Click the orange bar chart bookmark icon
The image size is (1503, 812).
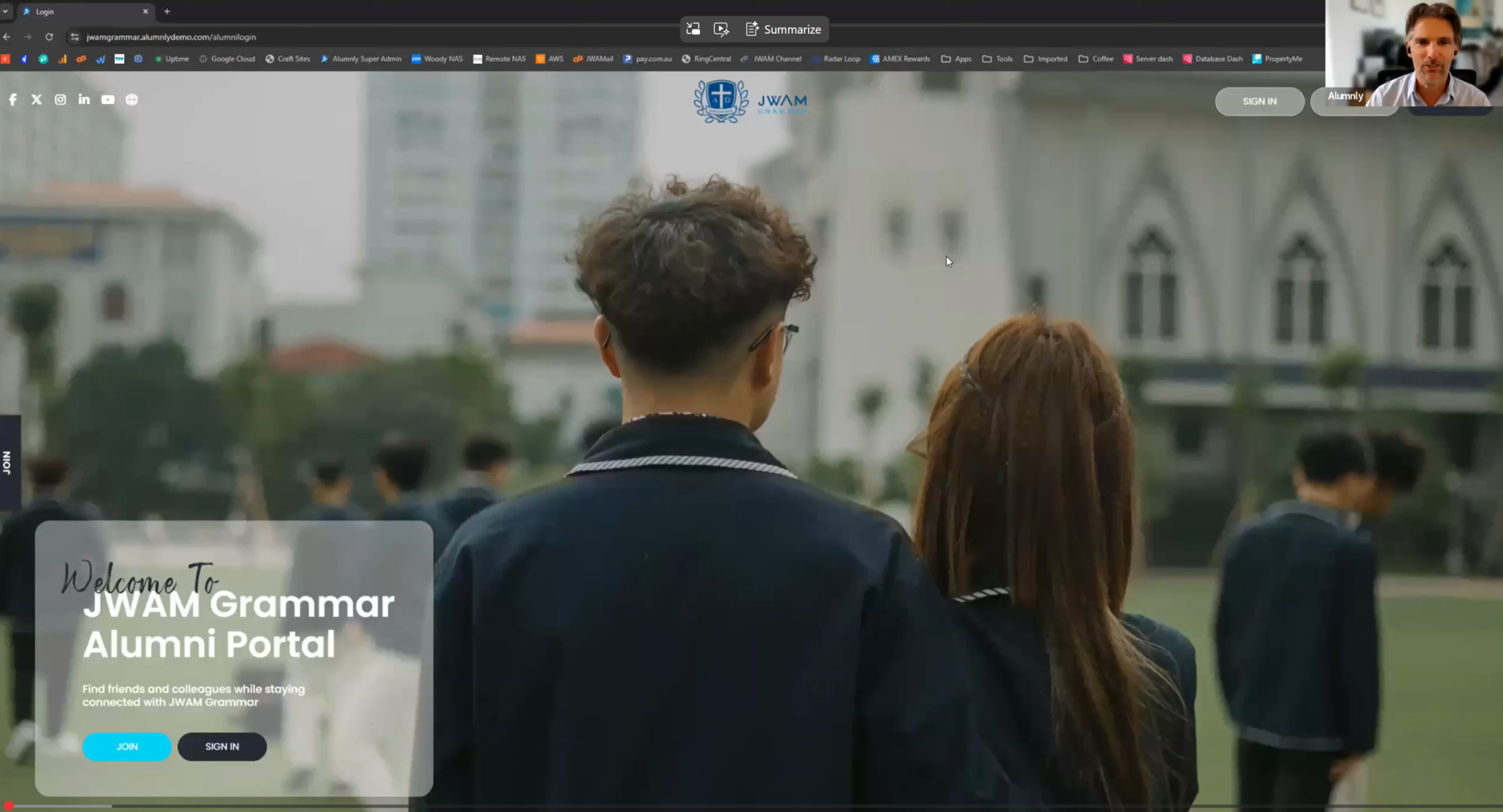click(62, 59)
